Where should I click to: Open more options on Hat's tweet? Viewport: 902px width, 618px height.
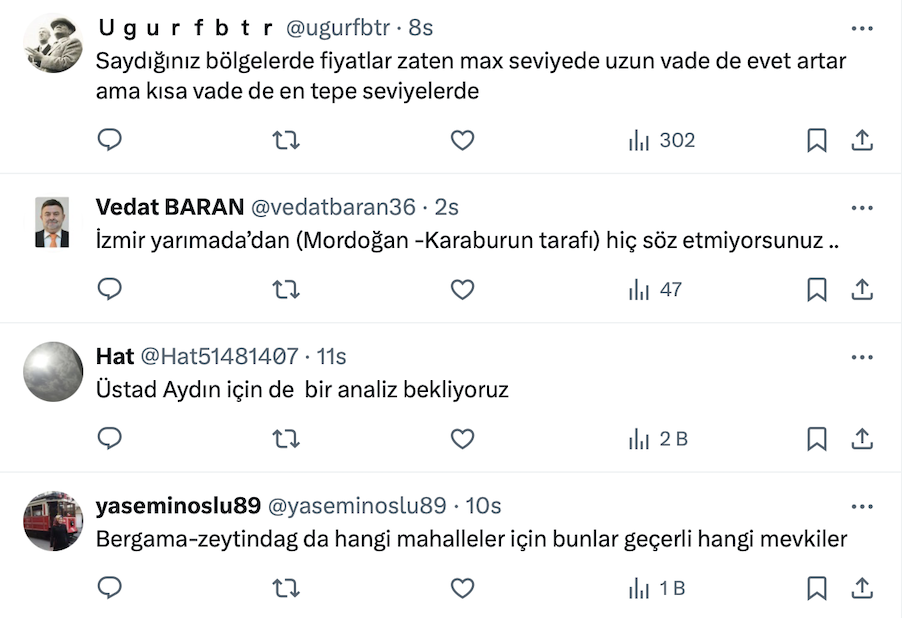pos(862,356)
